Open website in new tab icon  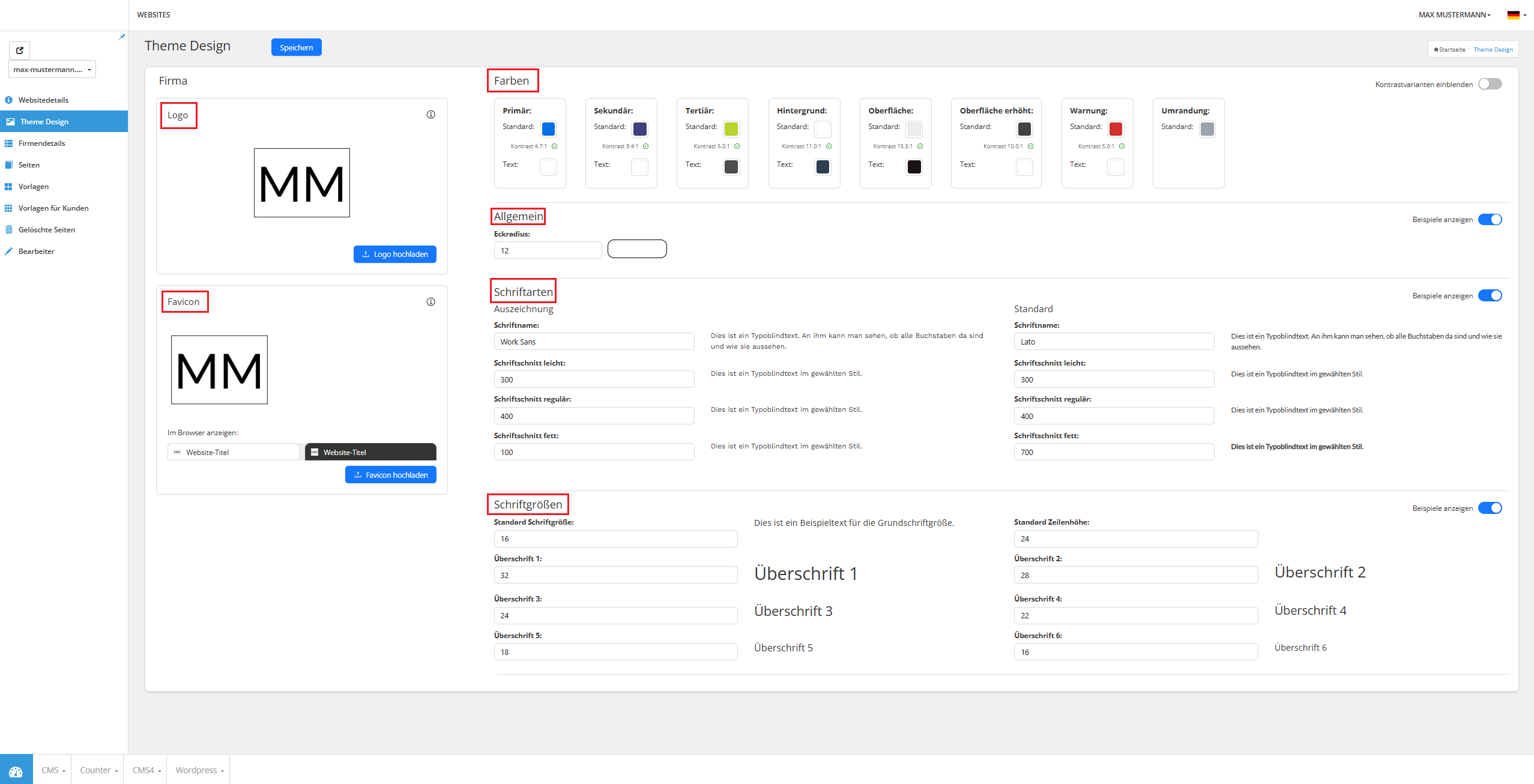pos(19,50)
